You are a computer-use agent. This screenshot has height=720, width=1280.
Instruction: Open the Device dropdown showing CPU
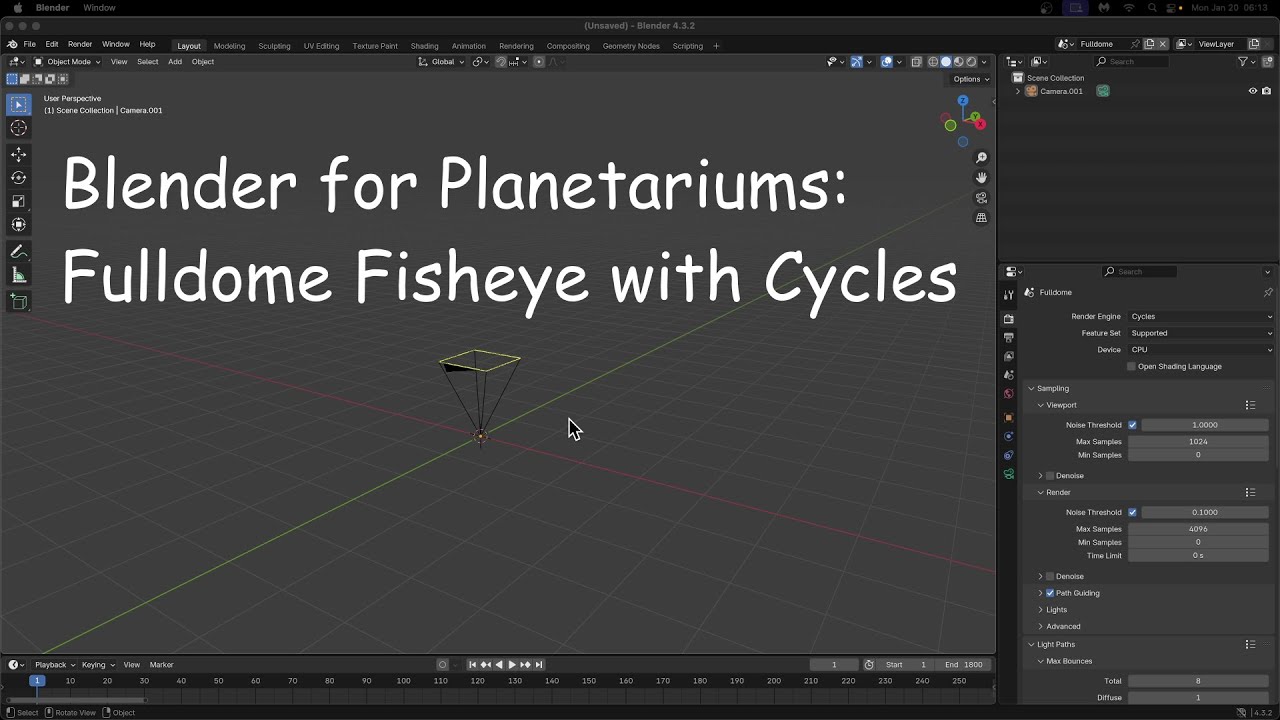(x=1201, y=350)
